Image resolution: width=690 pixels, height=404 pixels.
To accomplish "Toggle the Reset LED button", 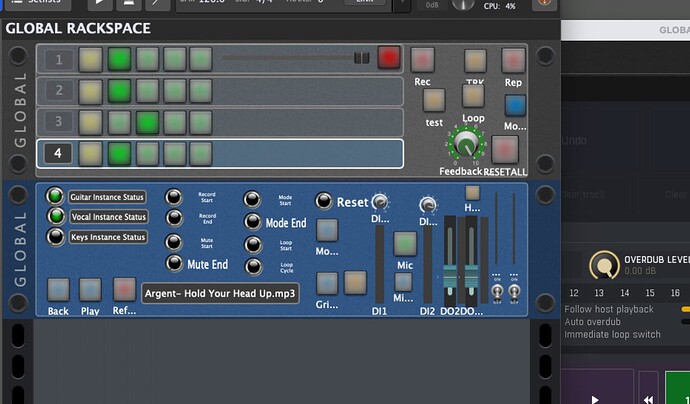I will click(324, 201).
